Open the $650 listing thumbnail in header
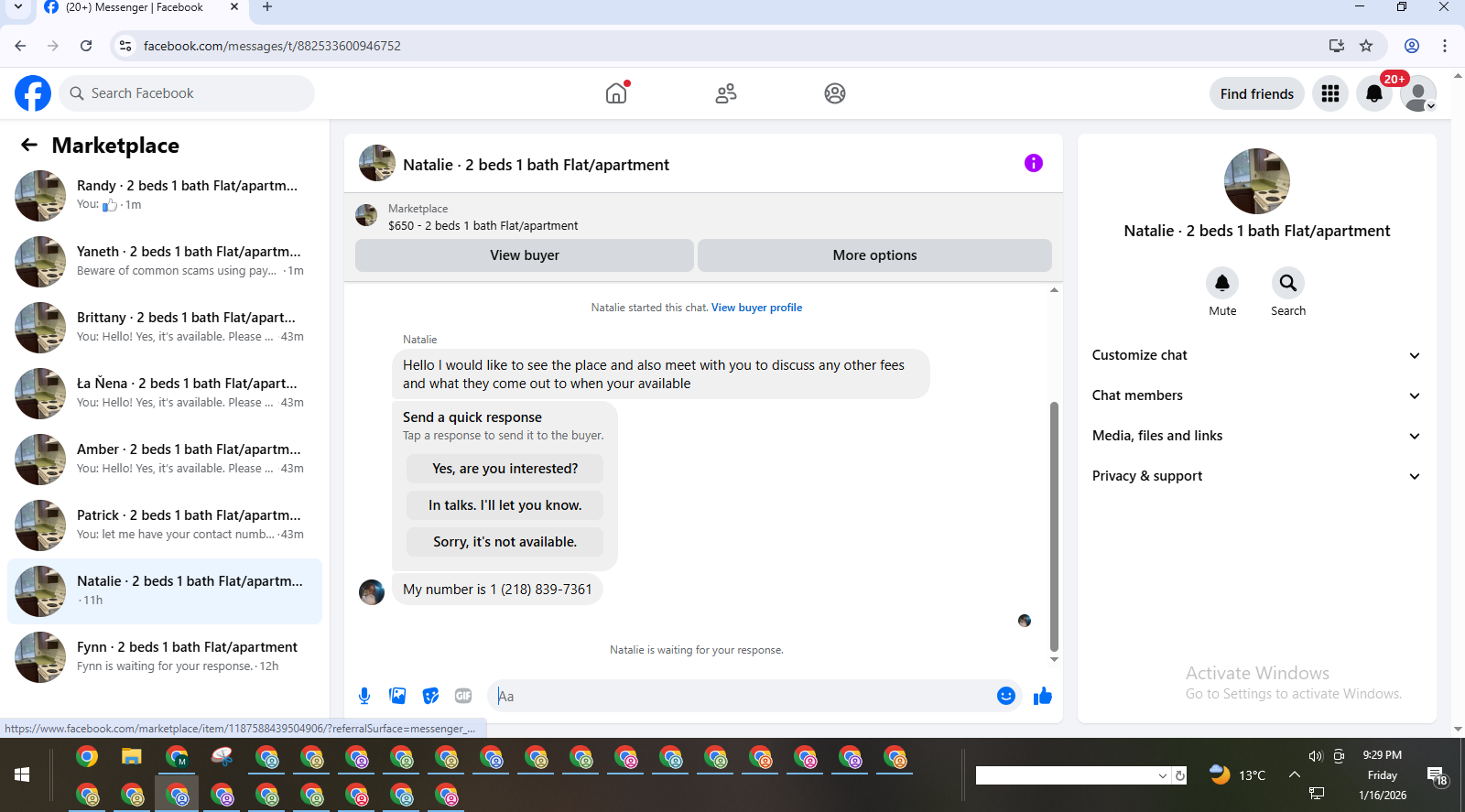Screen dimensions: 1465x812 (366, 216)
